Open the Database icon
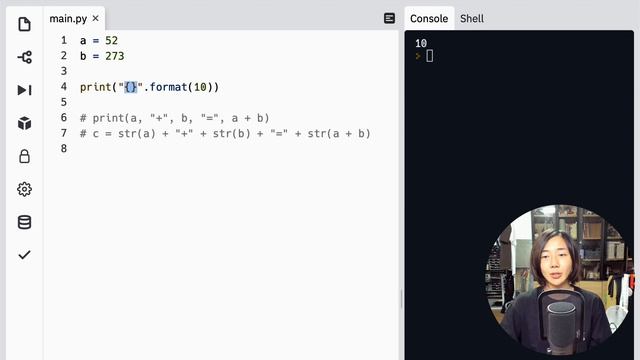The image size is (640, 360). click(x=24, y=222)
